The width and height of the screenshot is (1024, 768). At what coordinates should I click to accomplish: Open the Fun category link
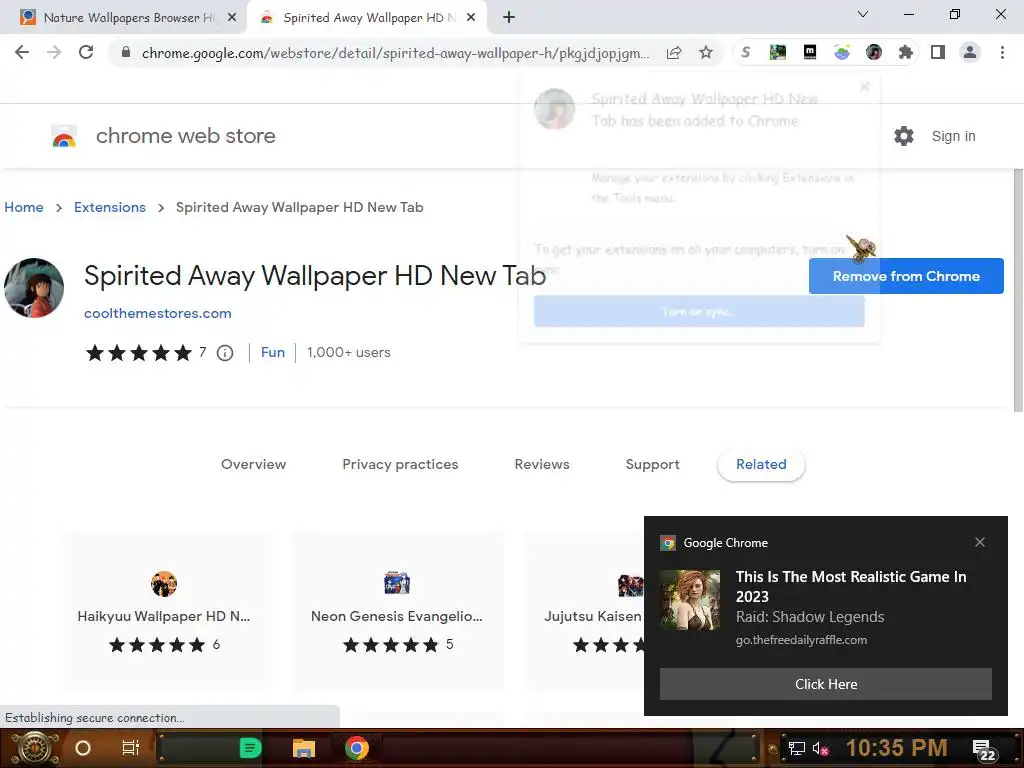pos(272,353)
